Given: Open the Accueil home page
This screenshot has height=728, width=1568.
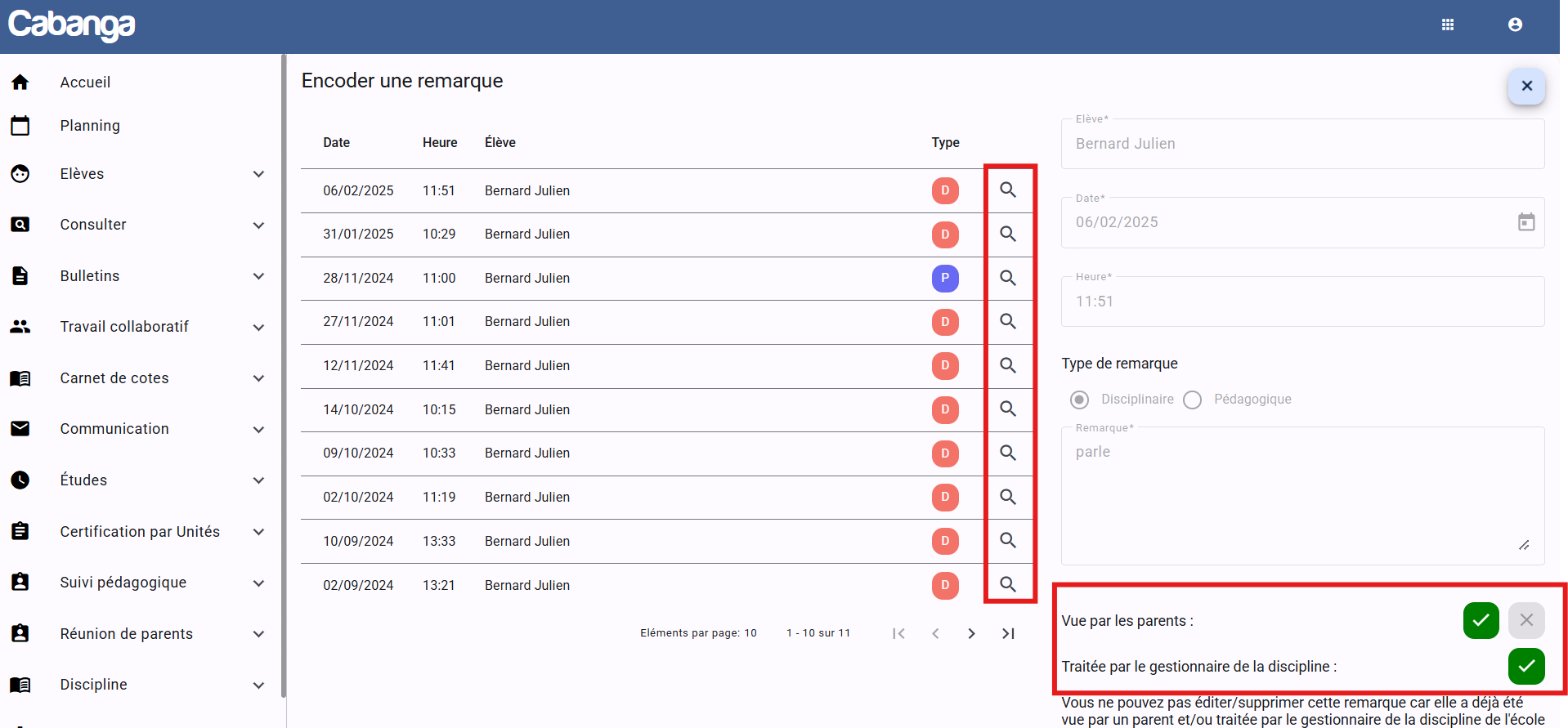Looking at the screenshot, I should 85,83.
